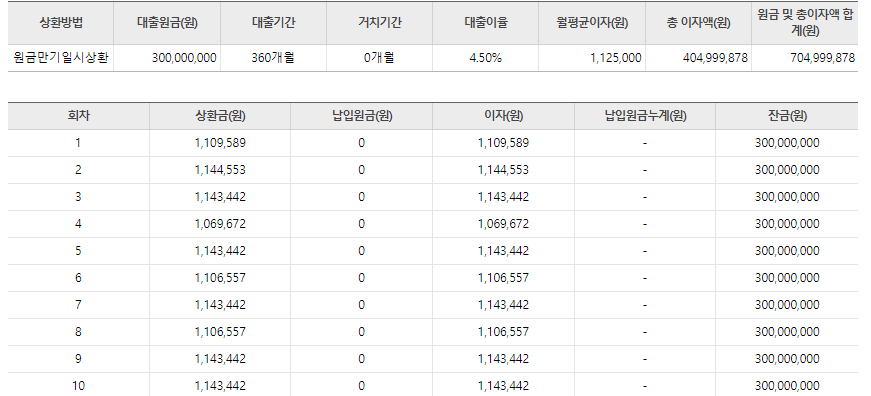871x396 pixels.
Task: Click 이자 1,144,553 in installment 2 row
Action: tap(503, 170)
